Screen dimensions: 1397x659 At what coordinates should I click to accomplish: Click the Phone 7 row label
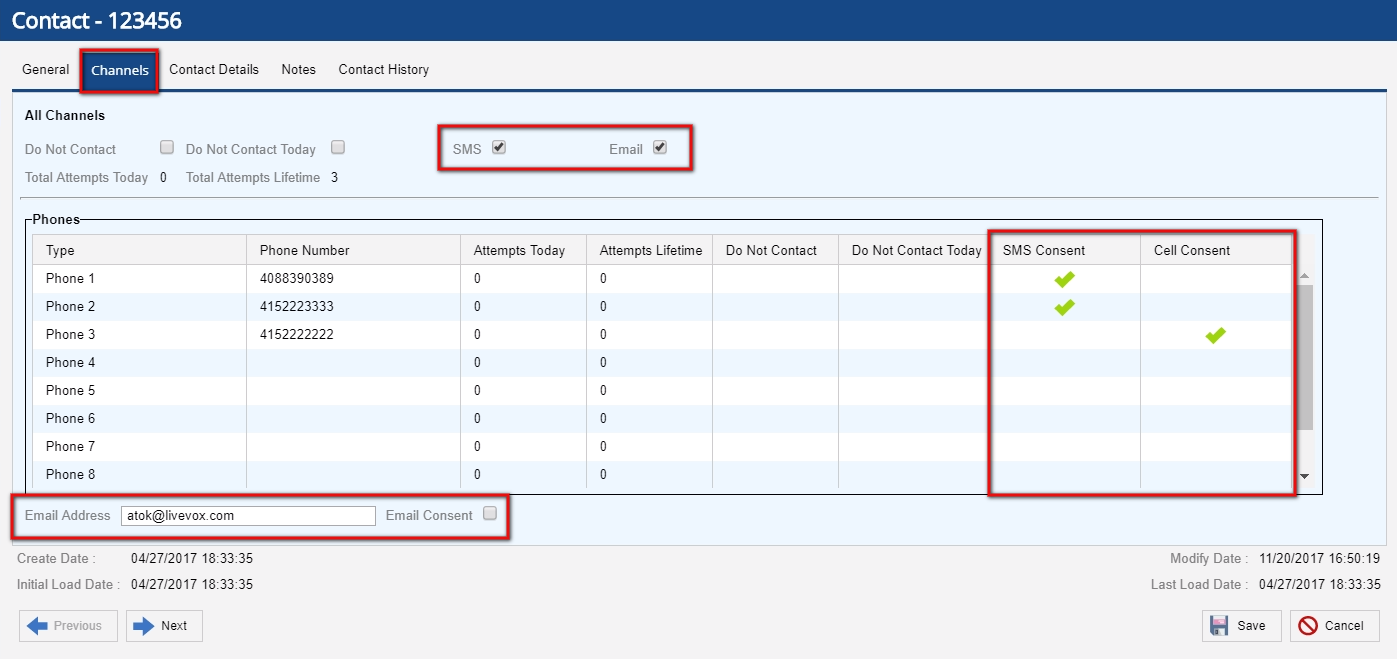[x=71, y=447]
